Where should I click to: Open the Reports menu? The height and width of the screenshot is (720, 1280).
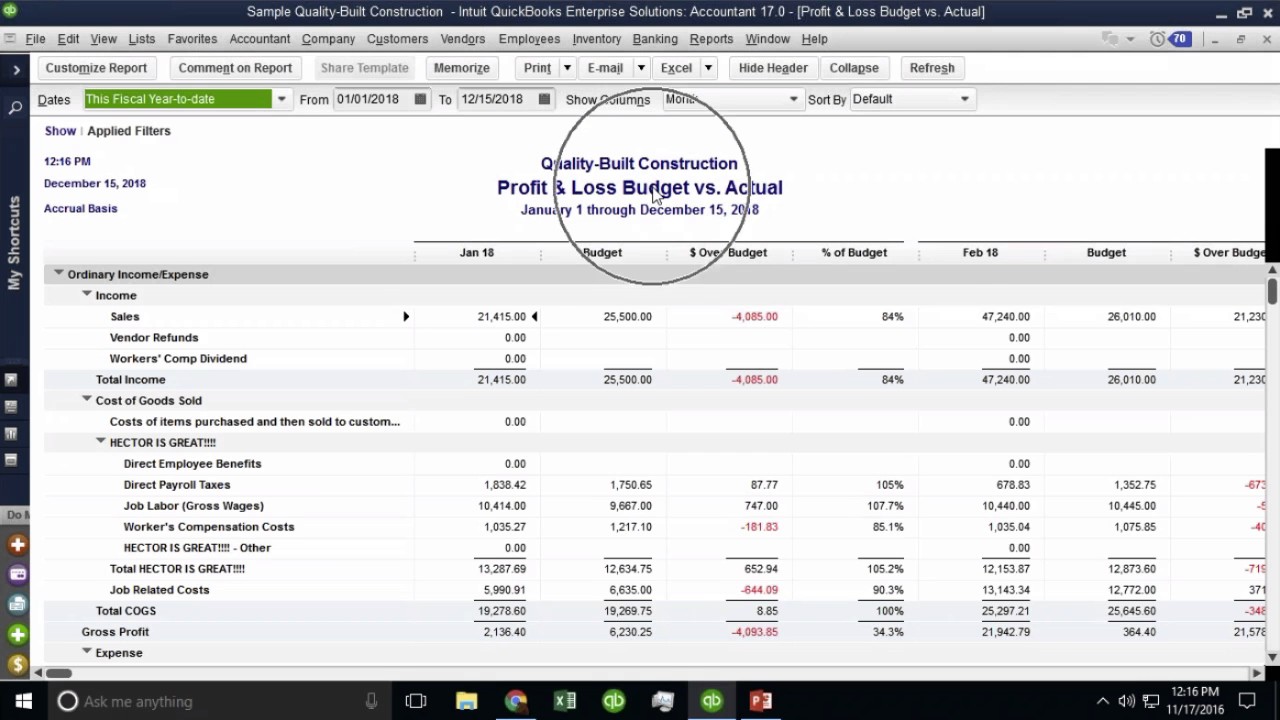click(x=711, y=39)
